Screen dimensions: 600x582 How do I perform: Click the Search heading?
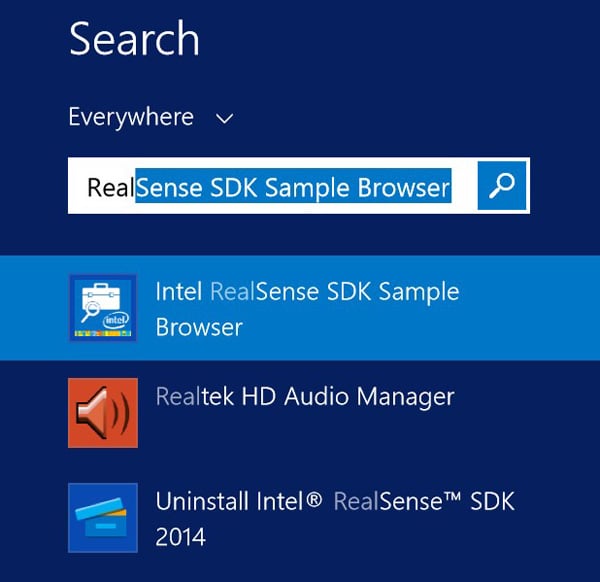point(134,39)
